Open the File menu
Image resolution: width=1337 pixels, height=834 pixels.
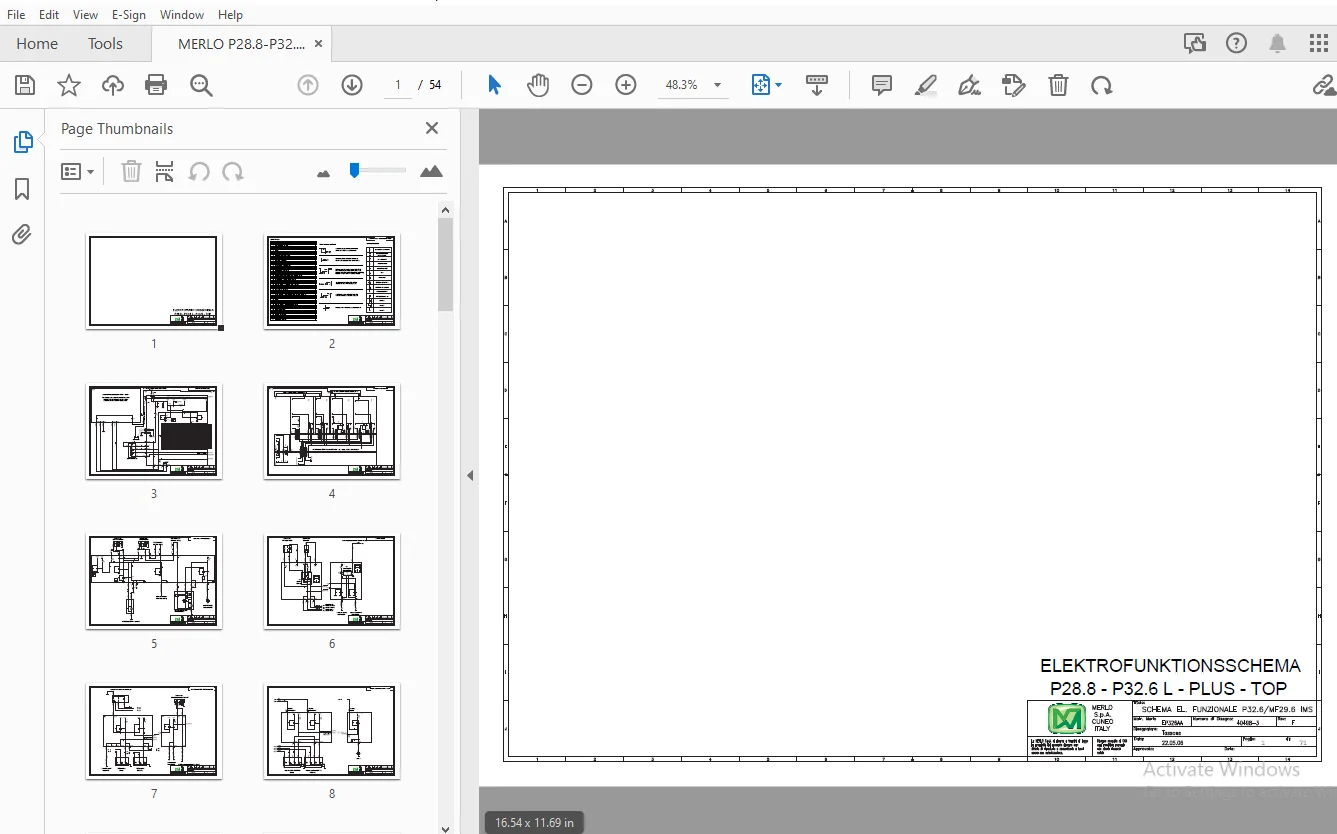pyautogui.click(x=16, y=15)
